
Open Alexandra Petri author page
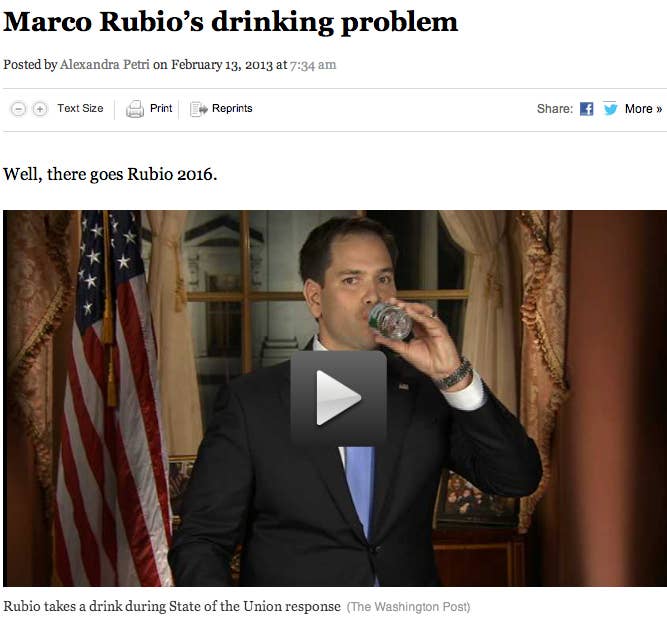tap(105, 65)
